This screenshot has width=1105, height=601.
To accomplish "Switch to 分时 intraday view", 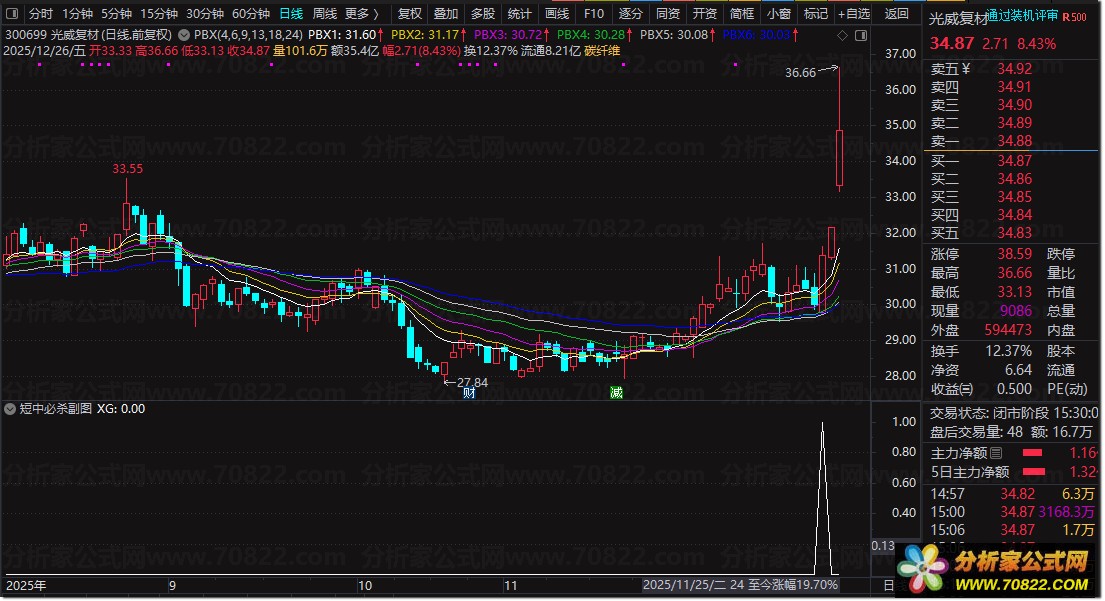I will coord(41,13).
